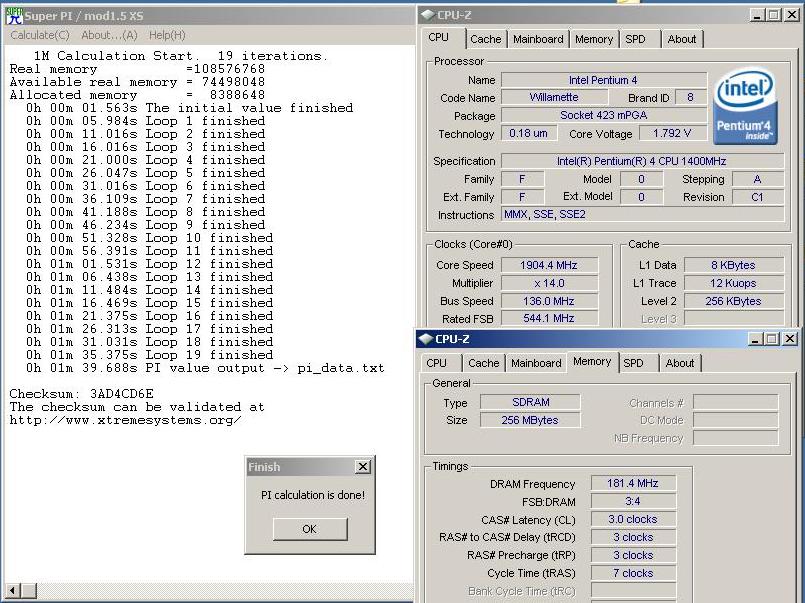805x603 pixels.
Task: Click the lower CPU-Z title bar icon
Action: (x=426, y=339)
